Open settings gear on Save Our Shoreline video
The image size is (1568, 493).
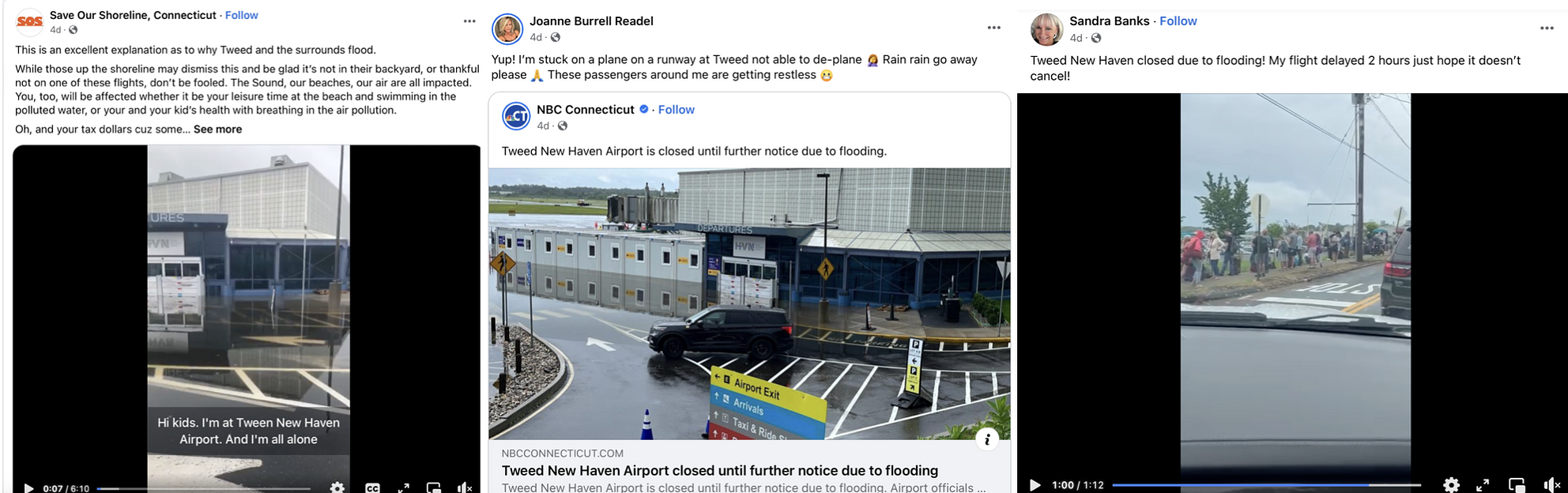(x=337, y=487)
